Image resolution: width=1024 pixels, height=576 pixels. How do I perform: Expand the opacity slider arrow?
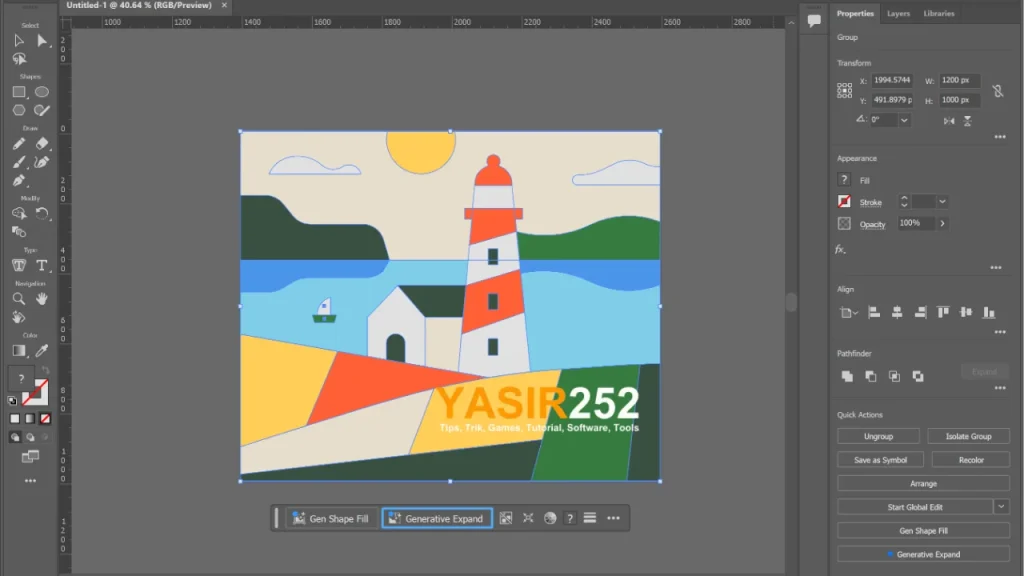pos(942,223)
